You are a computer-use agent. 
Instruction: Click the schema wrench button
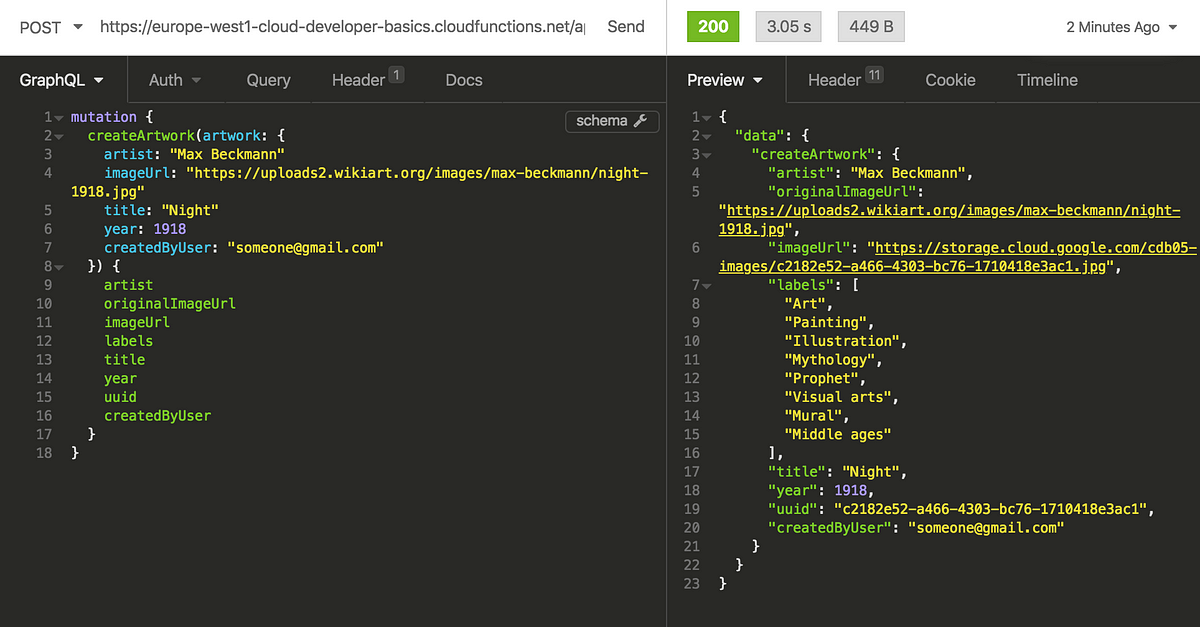point(612,121)
